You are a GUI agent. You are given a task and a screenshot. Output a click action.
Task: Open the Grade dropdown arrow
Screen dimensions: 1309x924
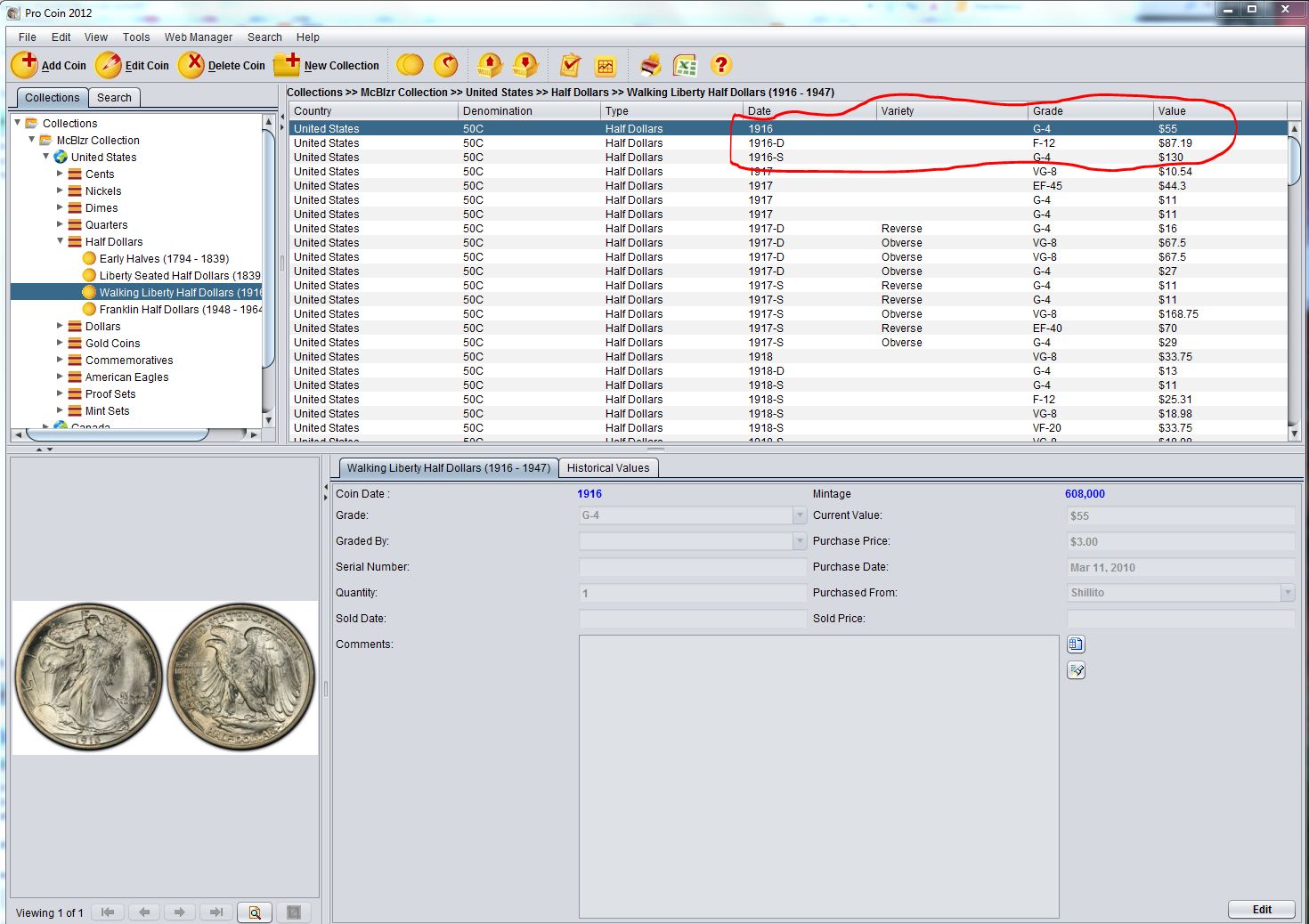coord(799,515)
